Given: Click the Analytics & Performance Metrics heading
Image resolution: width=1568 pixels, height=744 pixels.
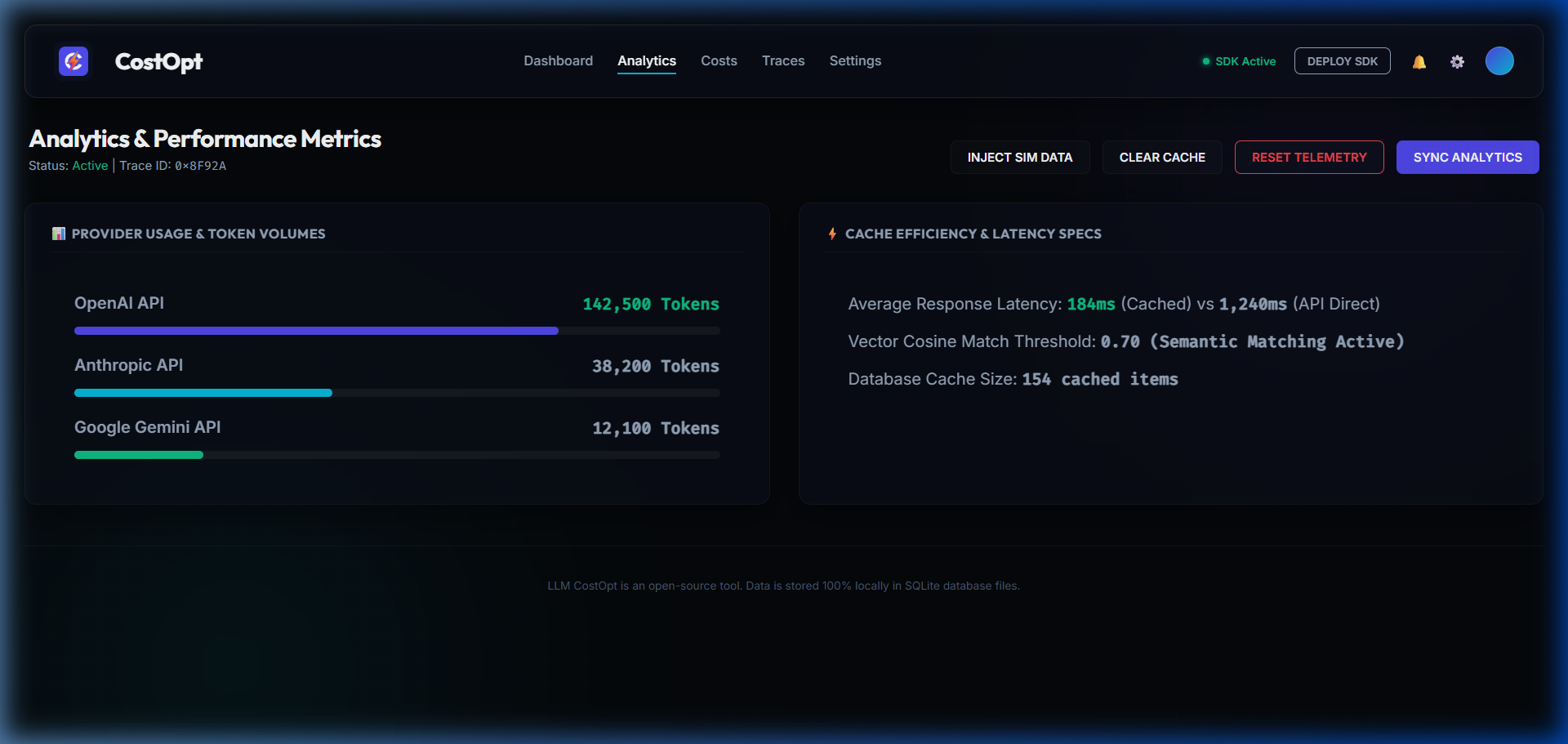Looking at the screenshot, I should pos(205,139).
